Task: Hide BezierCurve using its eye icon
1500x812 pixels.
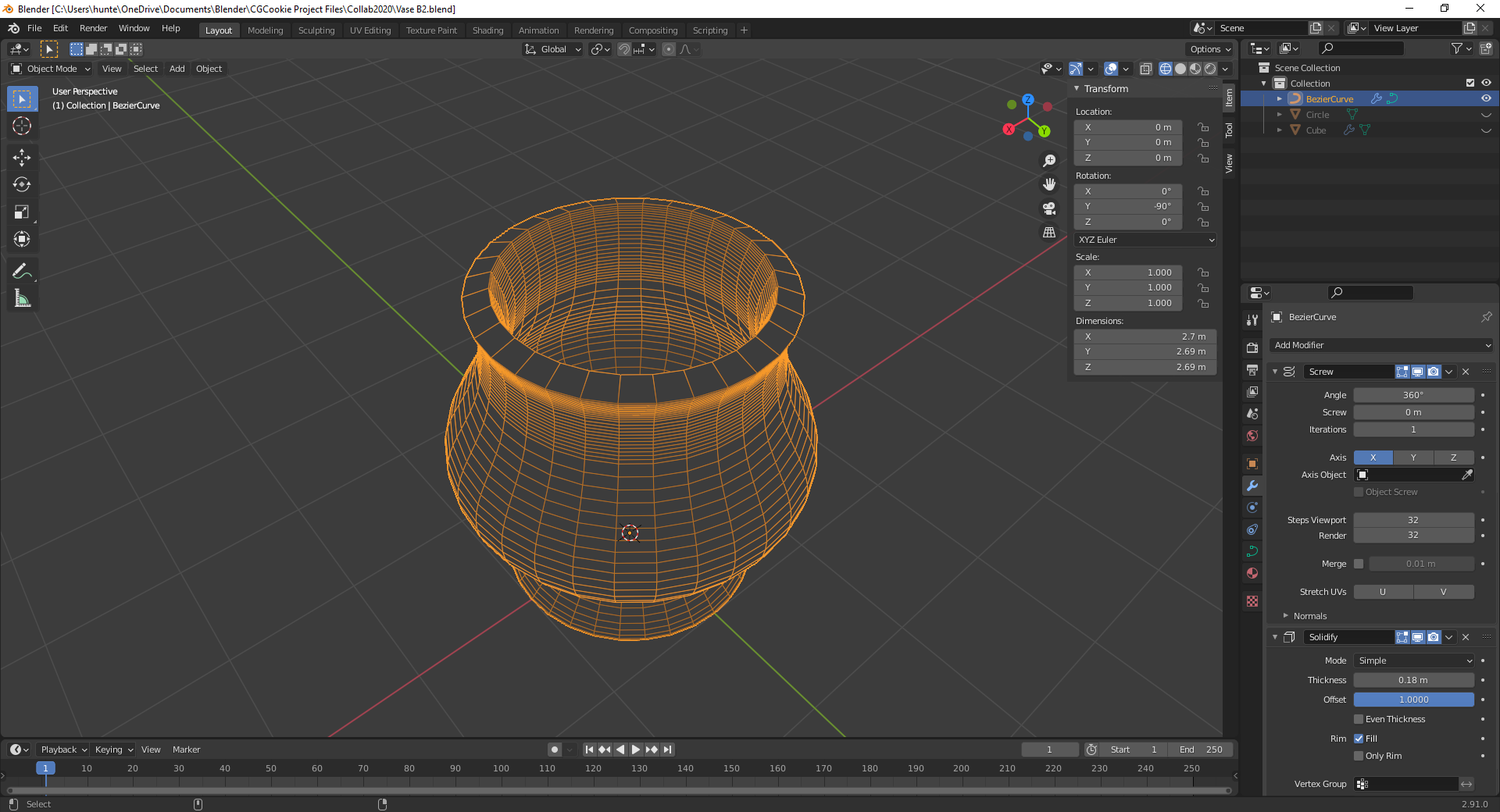Action: (1486, 99)
